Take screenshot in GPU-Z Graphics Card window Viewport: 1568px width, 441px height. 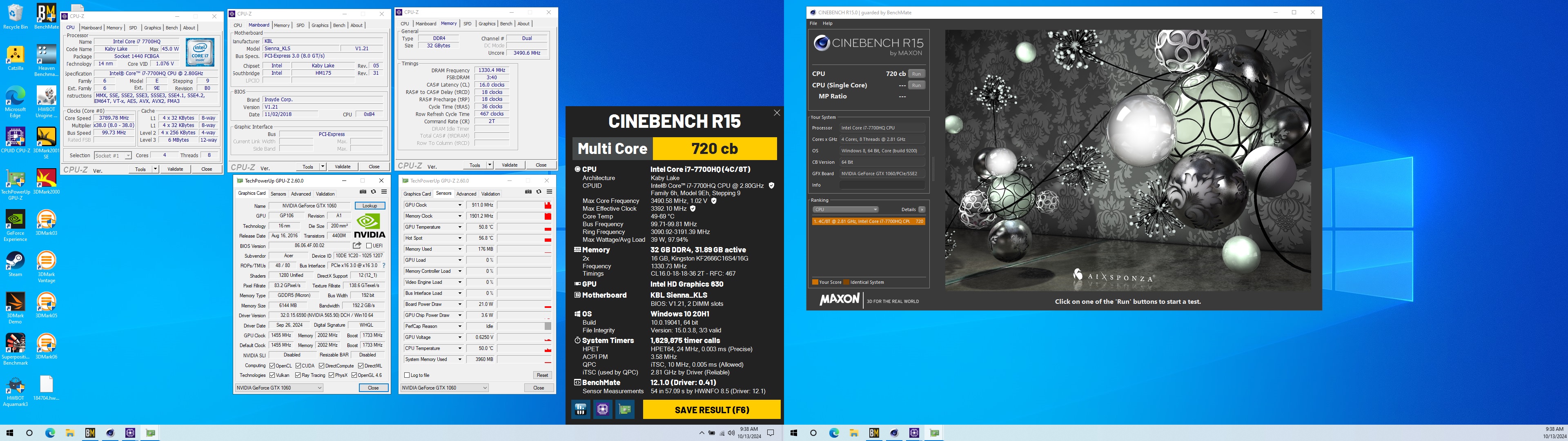pos(363,192)
